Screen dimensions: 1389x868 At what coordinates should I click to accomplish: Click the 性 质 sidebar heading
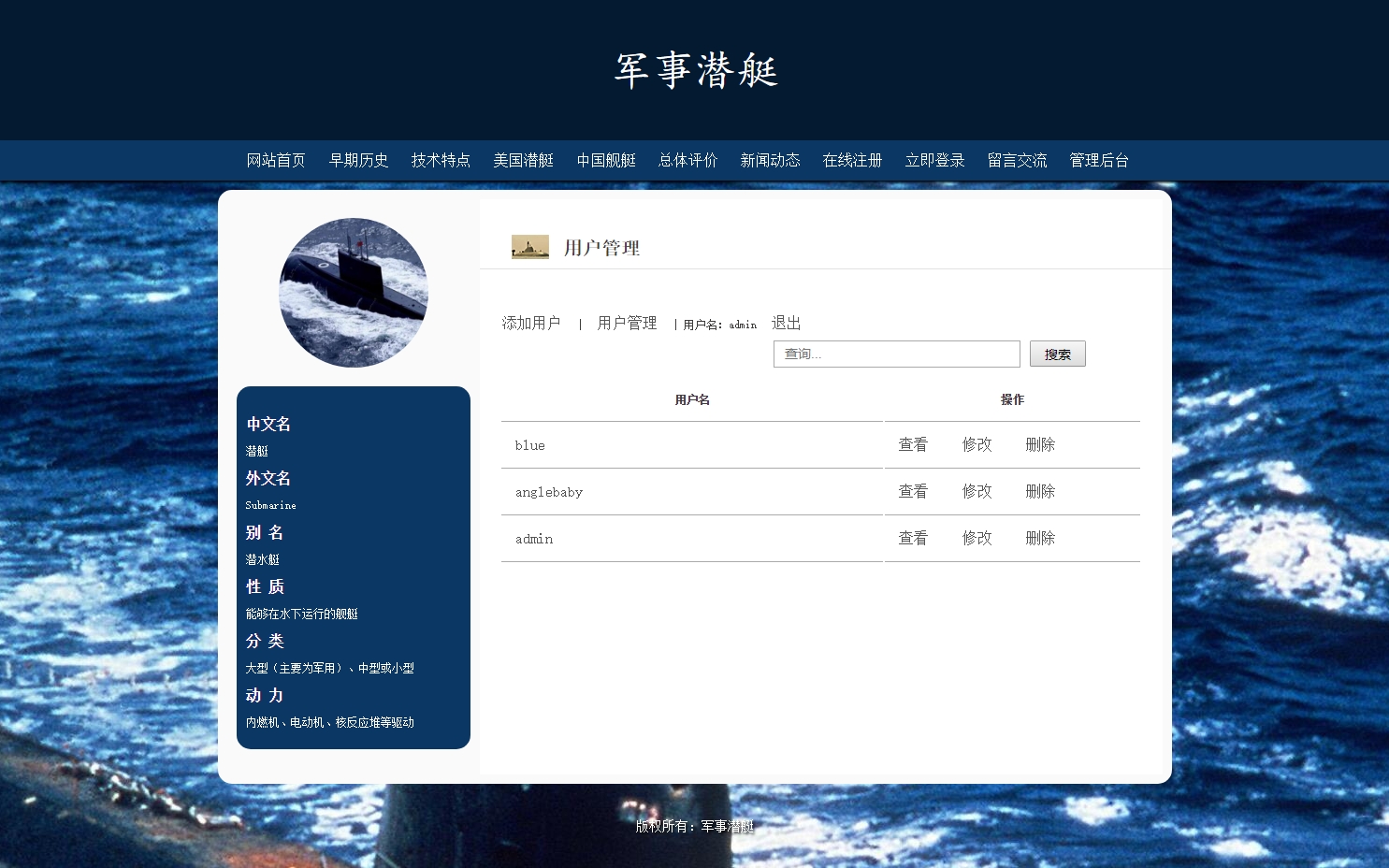pyautogui.click(x=265, y=586)
